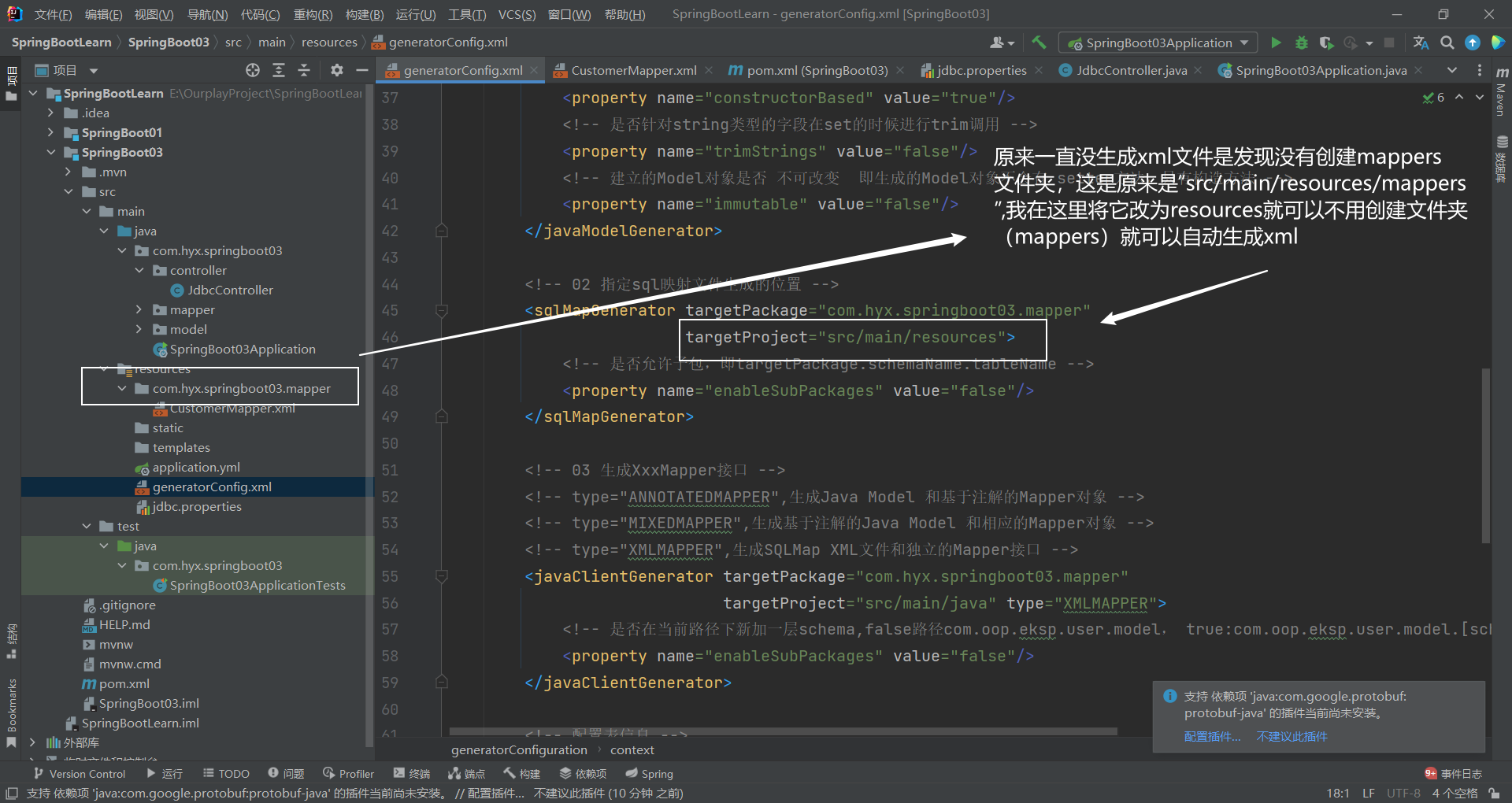
Task: Expand the .idea folder
Action: point(51,113)
